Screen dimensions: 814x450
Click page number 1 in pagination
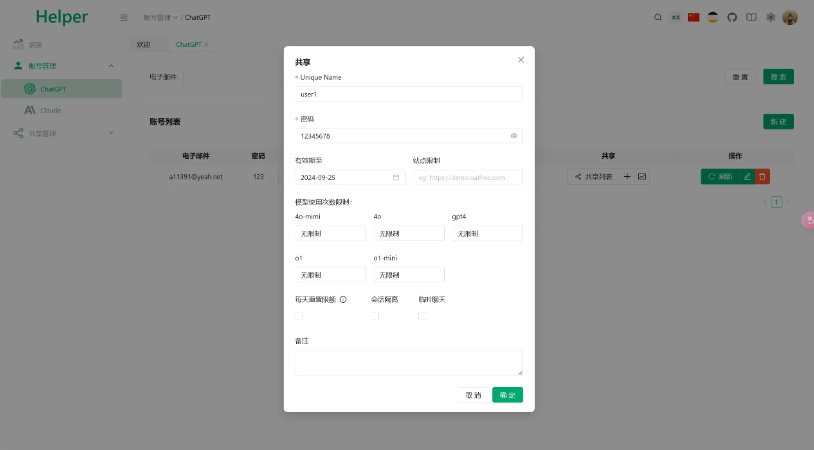click(x=776, y=202)
